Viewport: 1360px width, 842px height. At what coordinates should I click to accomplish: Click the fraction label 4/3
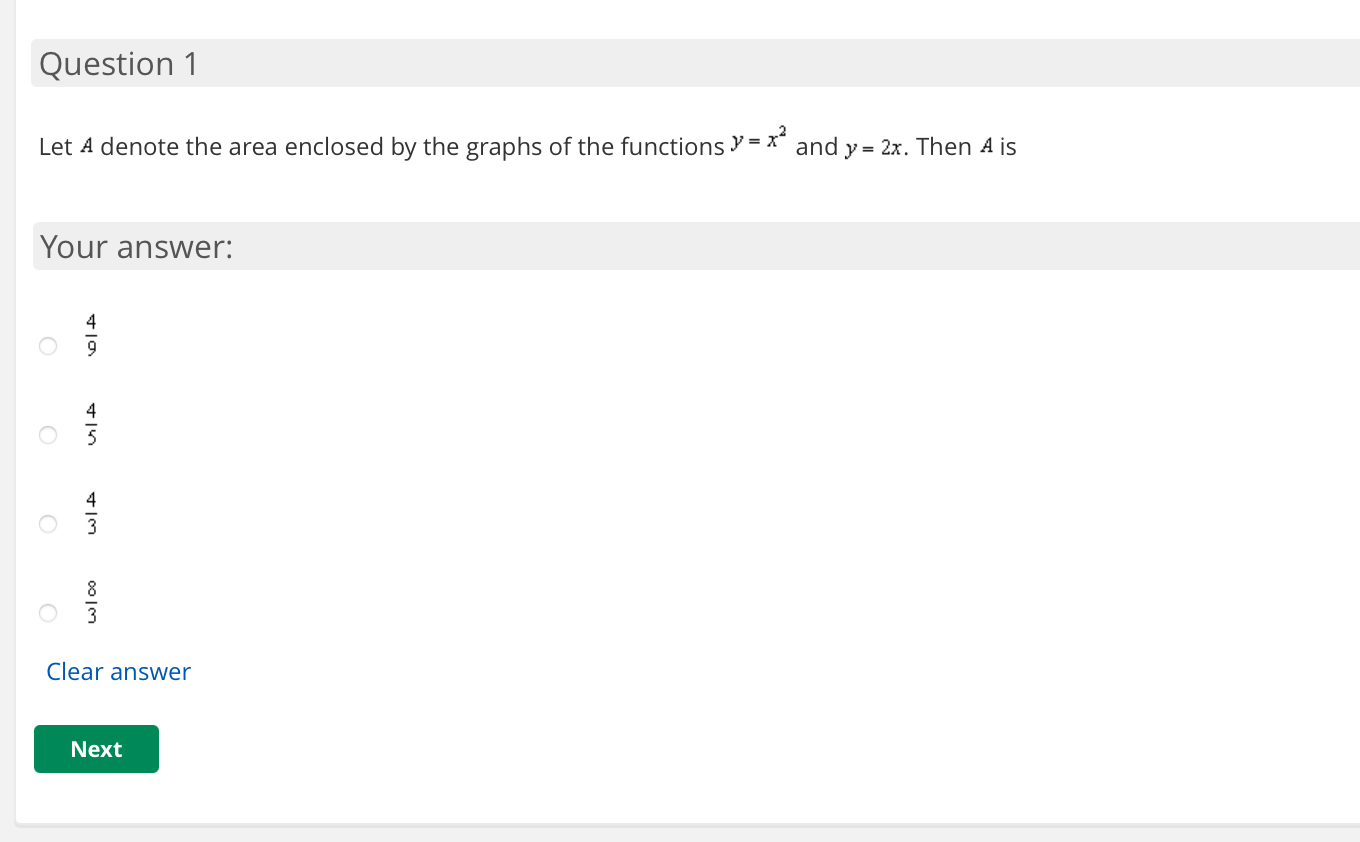90,512
